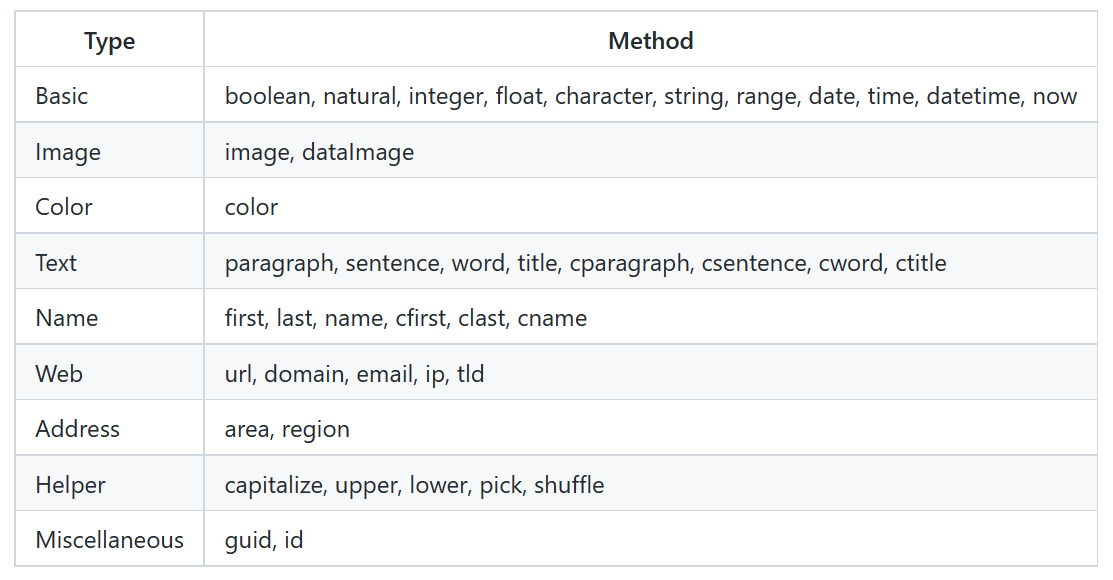Click the Helper type cell
The width and height of the screenshot is (1113, 580).
[109, 483]
